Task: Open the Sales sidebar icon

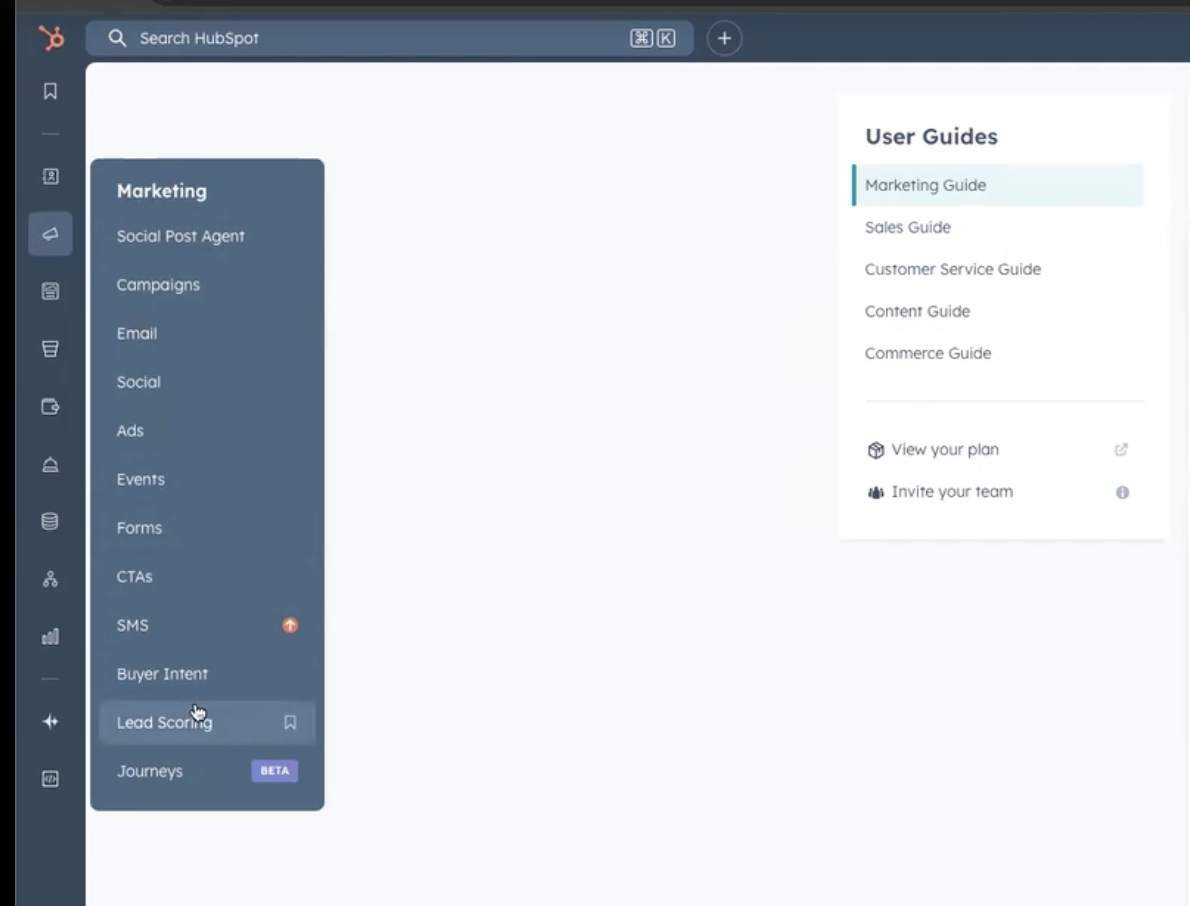Action: pyautogui.click(x=50, y=349)
